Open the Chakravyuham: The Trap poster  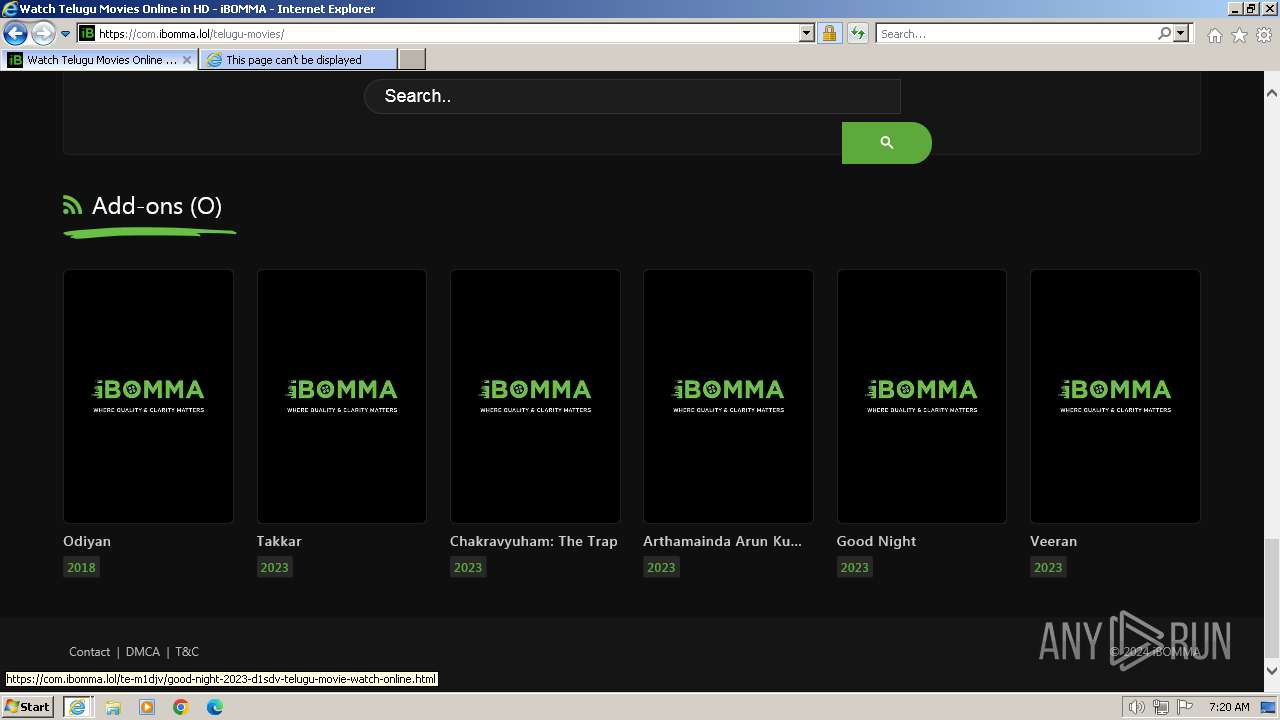click(535, 396)
